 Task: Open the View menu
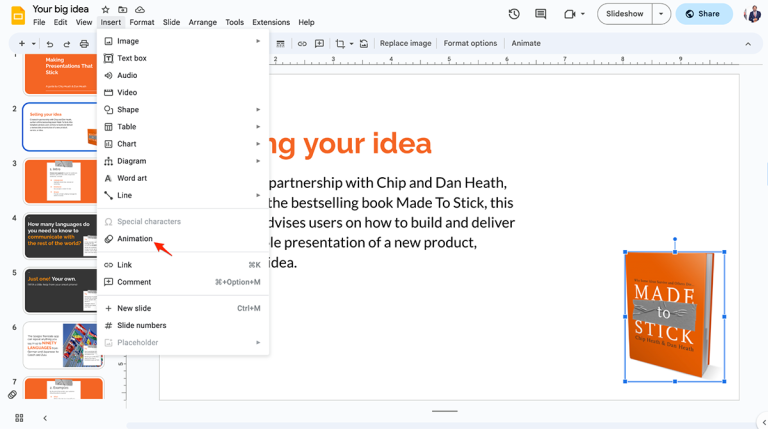point(84,23)
